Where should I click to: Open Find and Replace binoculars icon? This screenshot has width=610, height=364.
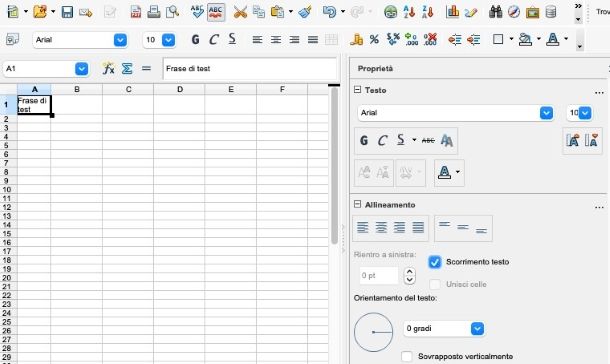point(495,12)
